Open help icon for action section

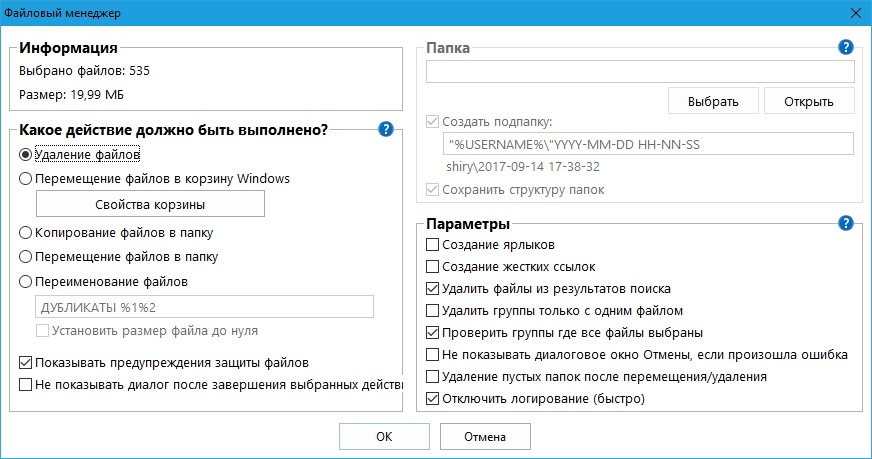(385, 130)
